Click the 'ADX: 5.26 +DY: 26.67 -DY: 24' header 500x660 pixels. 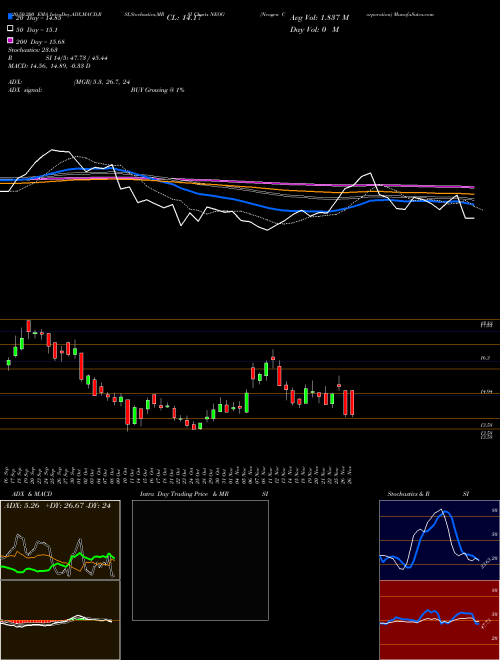click(x=57, y=506)
